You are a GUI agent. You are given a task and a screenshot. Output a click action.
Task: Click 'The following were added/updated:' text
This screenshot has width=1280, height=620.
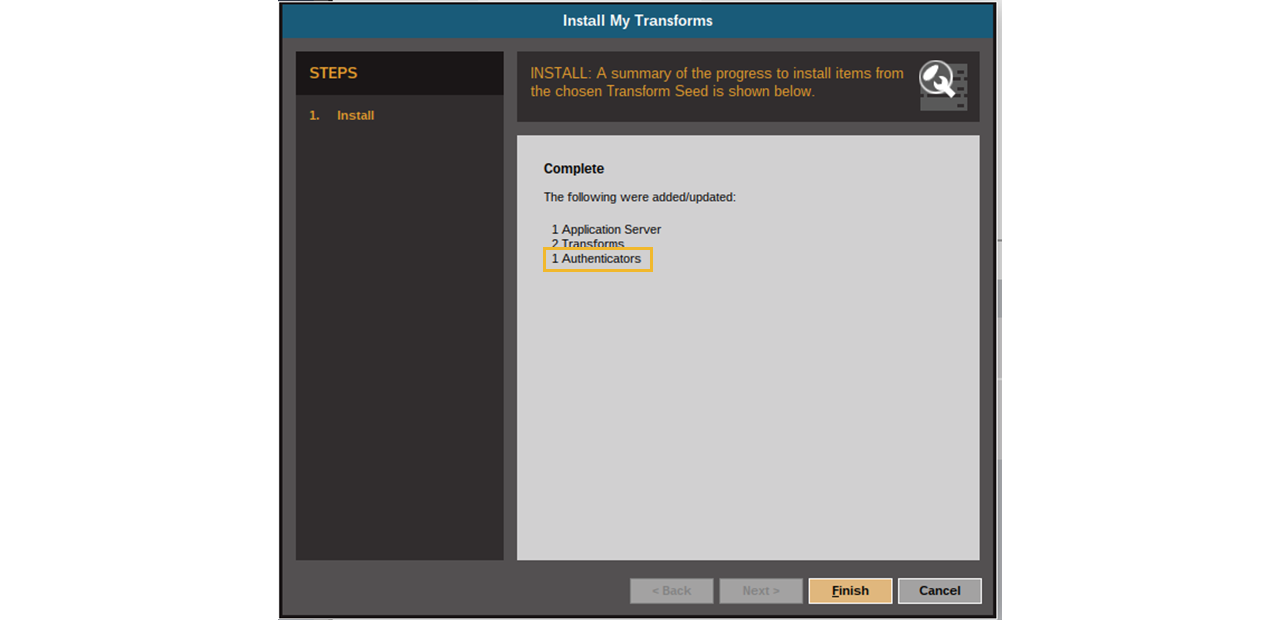(x=639, y=197)
